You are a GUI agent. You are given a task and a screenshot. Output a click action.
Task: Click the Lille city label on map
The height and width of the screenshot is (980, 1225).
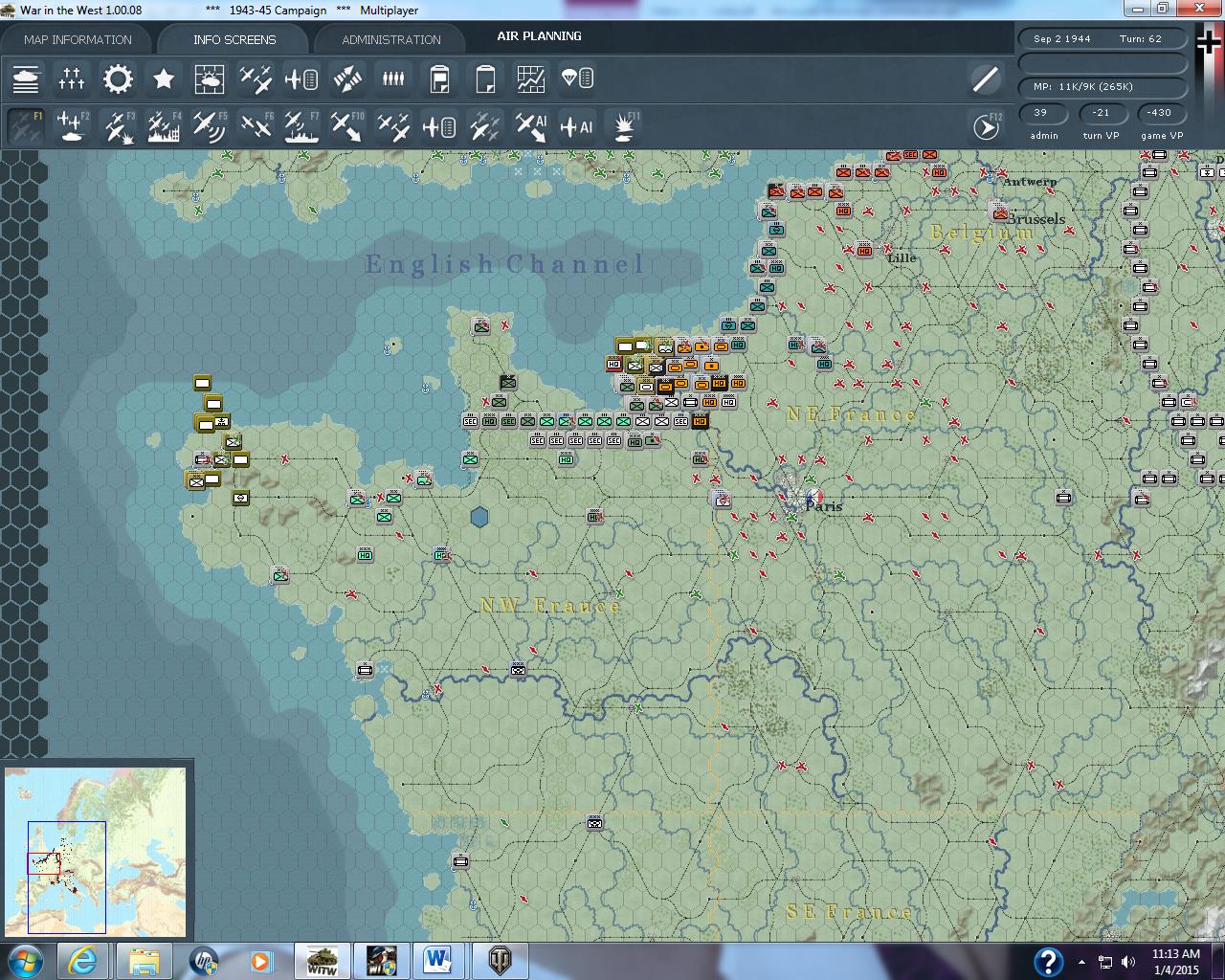coord(902,257)
